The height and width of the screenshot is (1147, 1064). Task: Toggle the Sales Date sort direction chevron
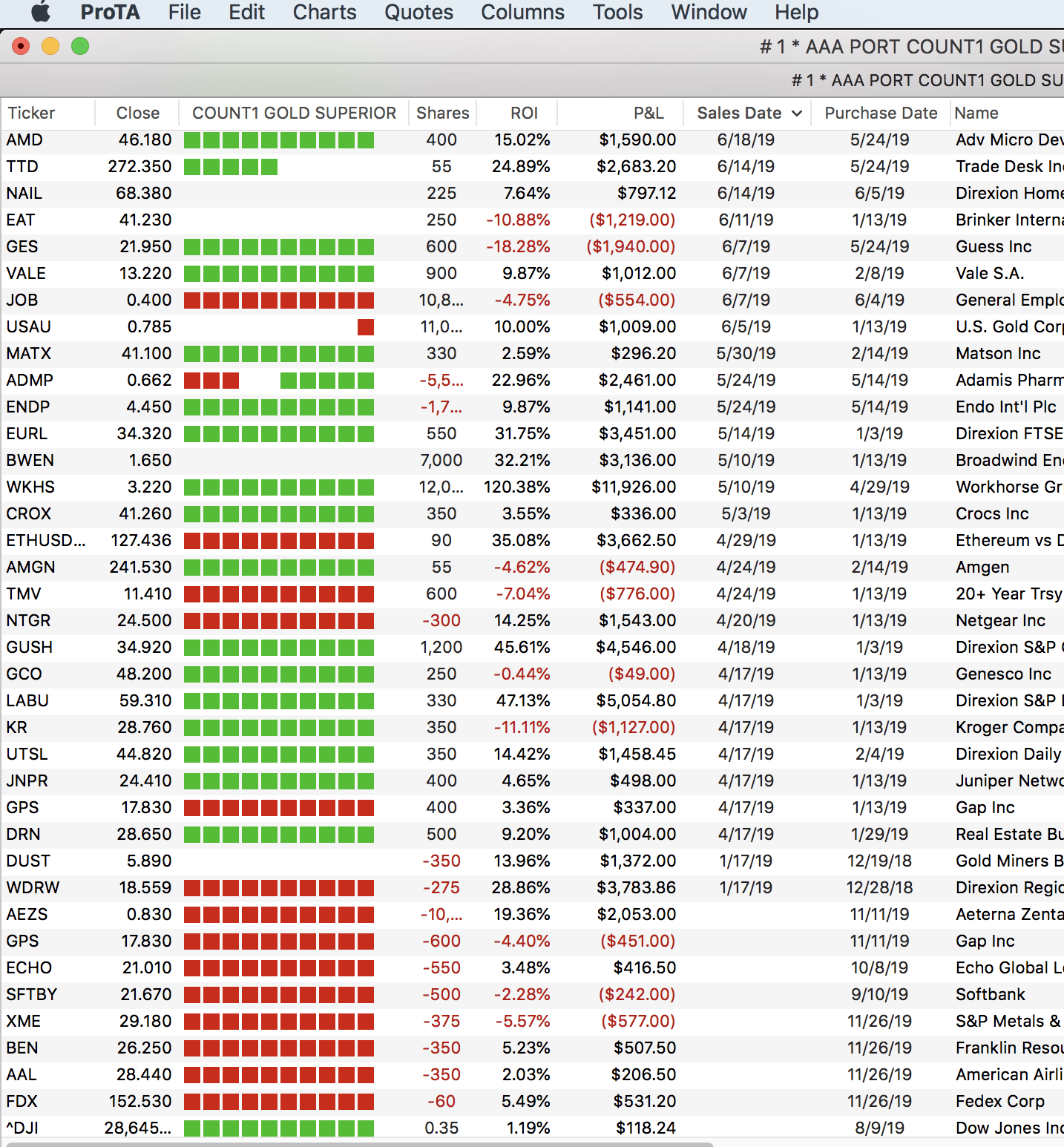click(x=797, y=114)
